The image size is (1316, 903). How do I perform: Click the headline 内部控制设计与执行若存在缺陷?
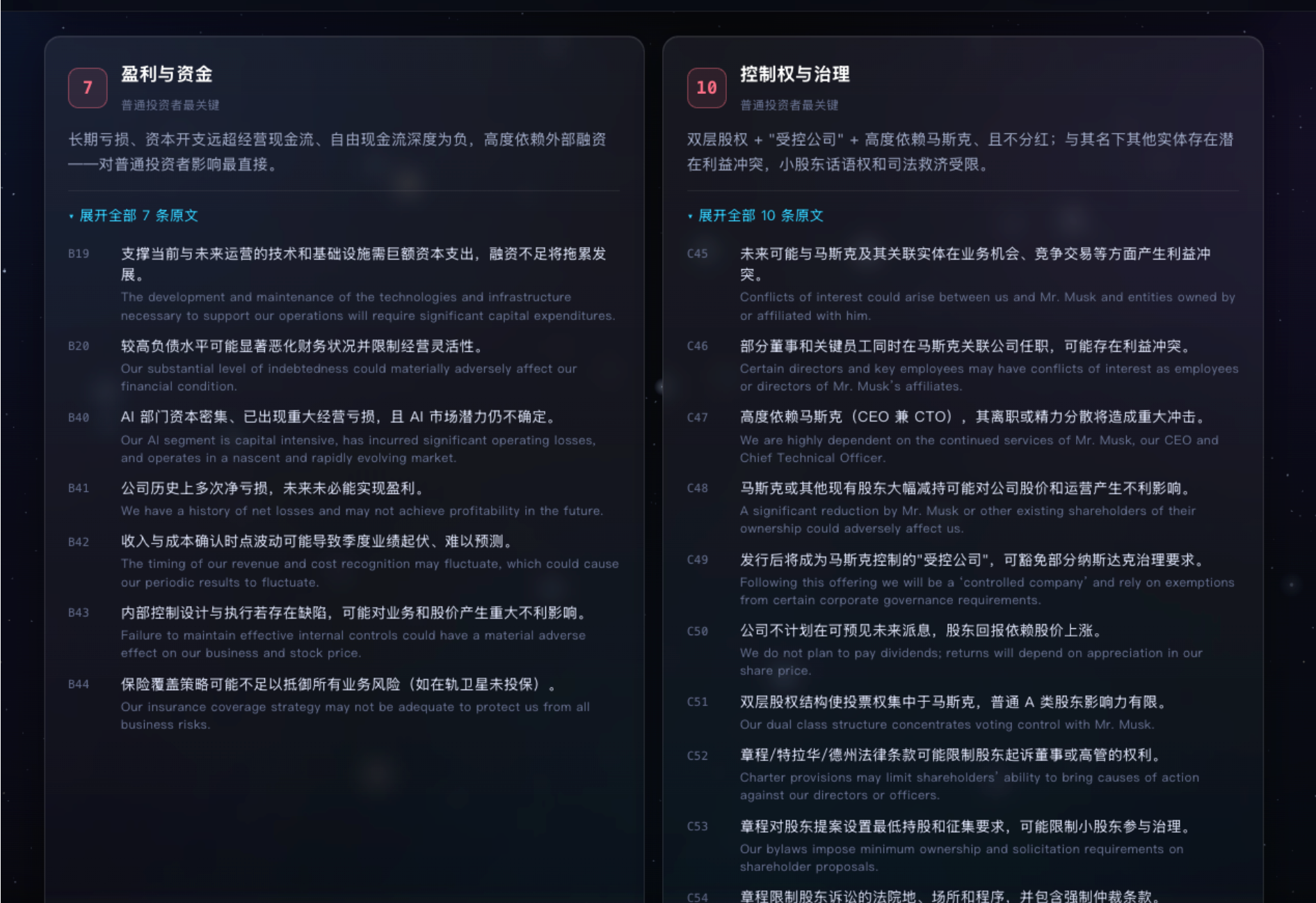[356, 613]
